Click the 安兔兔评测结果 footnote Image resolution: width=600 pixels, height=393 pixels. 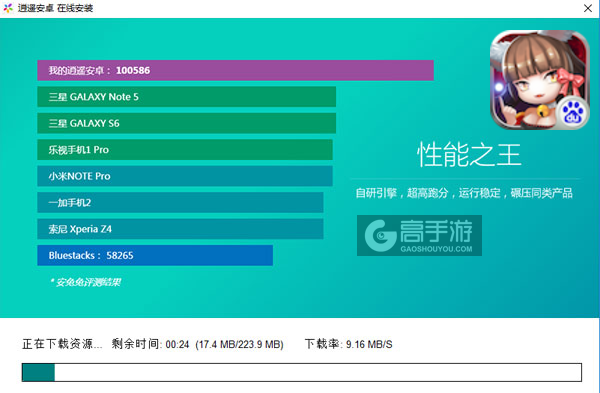[x=85, y=282]
